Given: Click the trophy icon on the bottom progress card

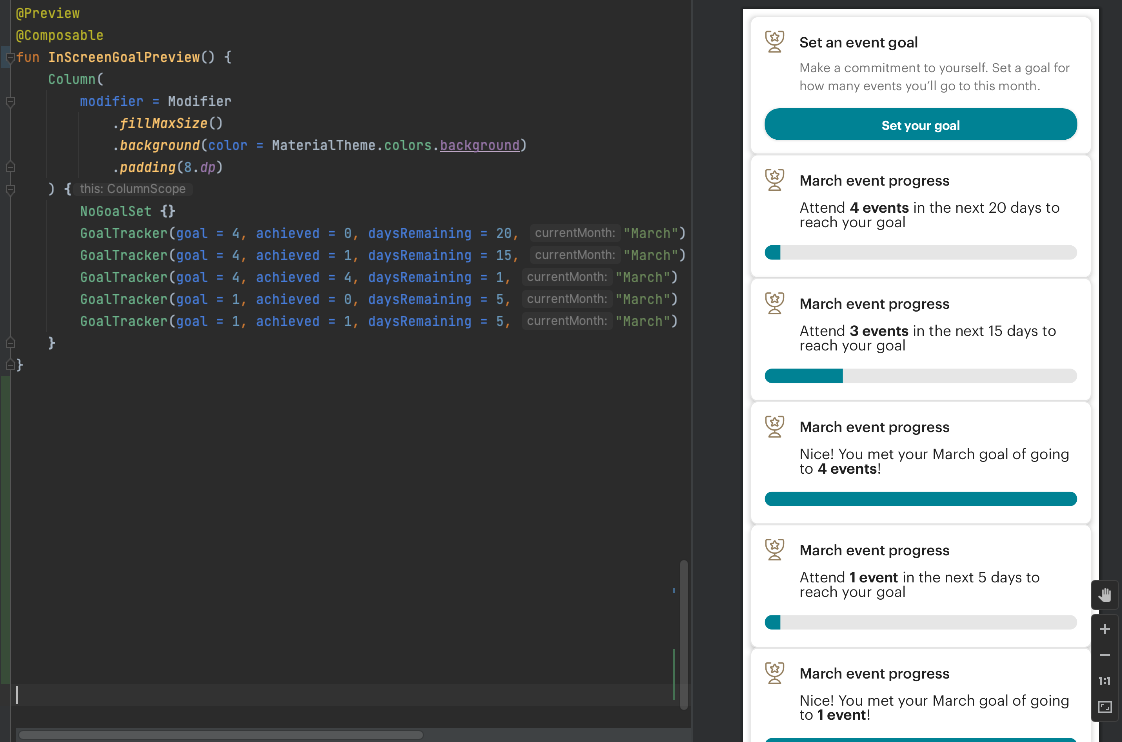Looking at the screenshot, I should point(774,673).
